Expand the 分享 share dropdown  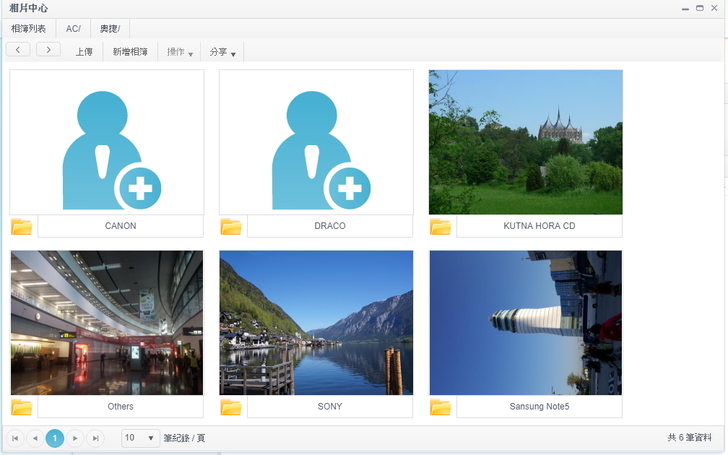coord(220,51)
